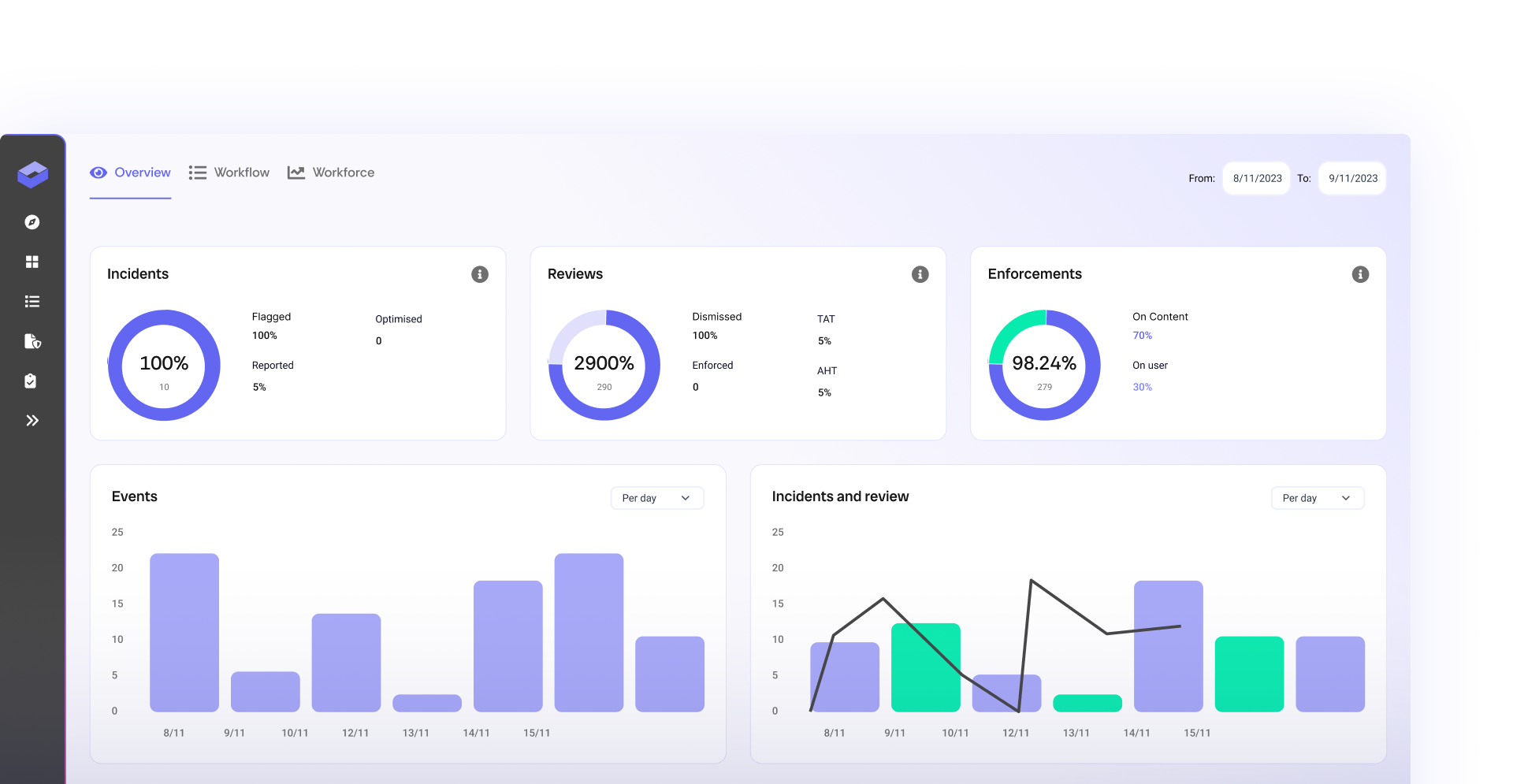Click the Enforcements 98.24% donut chart
Screen dimensions: 1513x784
(1044, 366)
